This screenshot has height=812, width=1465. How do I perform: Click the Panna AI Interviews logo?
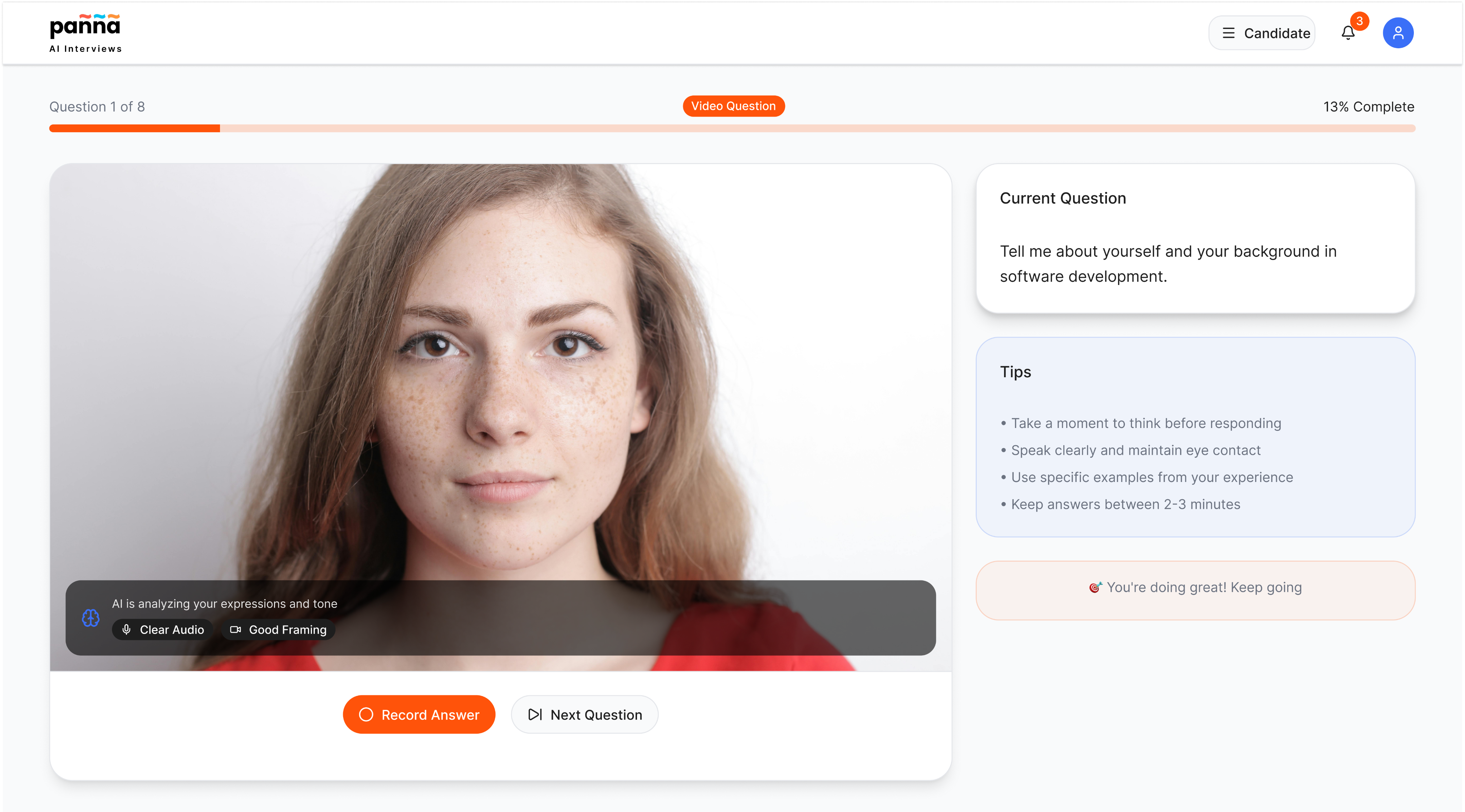click(x=85, y=33)
